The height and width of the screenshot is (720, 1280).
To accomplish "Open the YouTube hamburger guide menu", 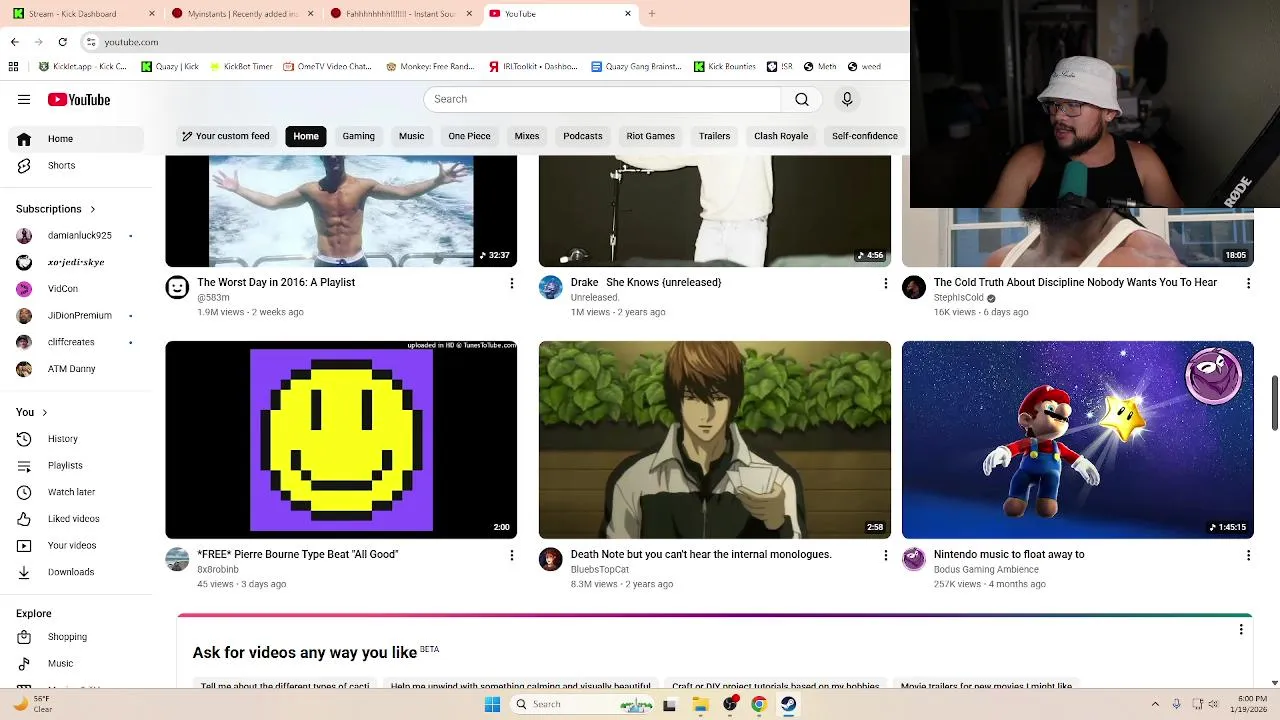I will [24, 99].
